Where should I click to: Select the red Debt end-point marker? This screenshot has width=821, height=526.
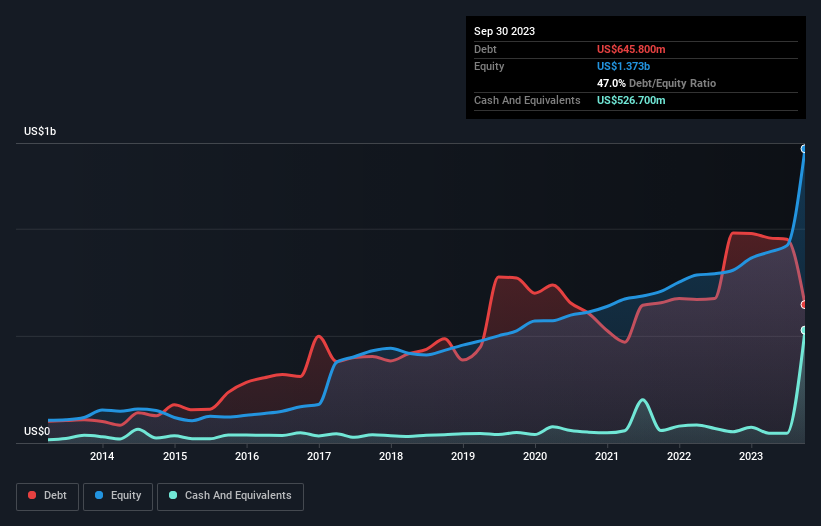pyautogui.click(x=804, y=305)
